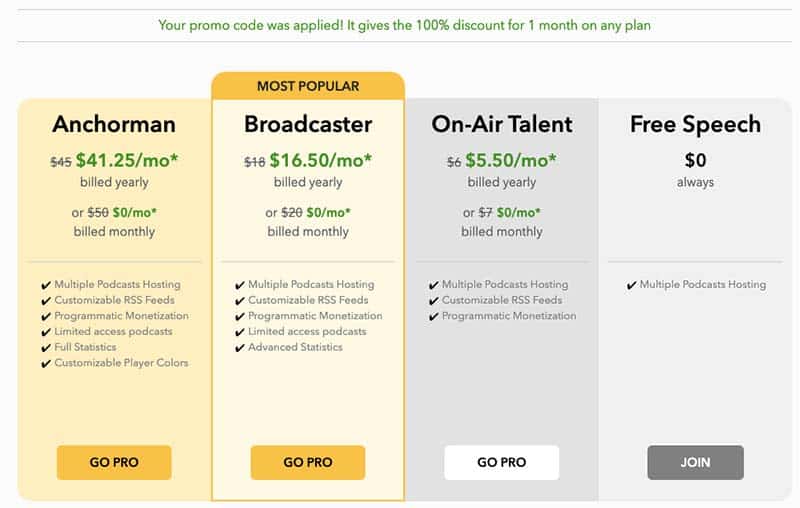Select the MOST POPULAR banner tab
The image size is (800, 508).
308,86
